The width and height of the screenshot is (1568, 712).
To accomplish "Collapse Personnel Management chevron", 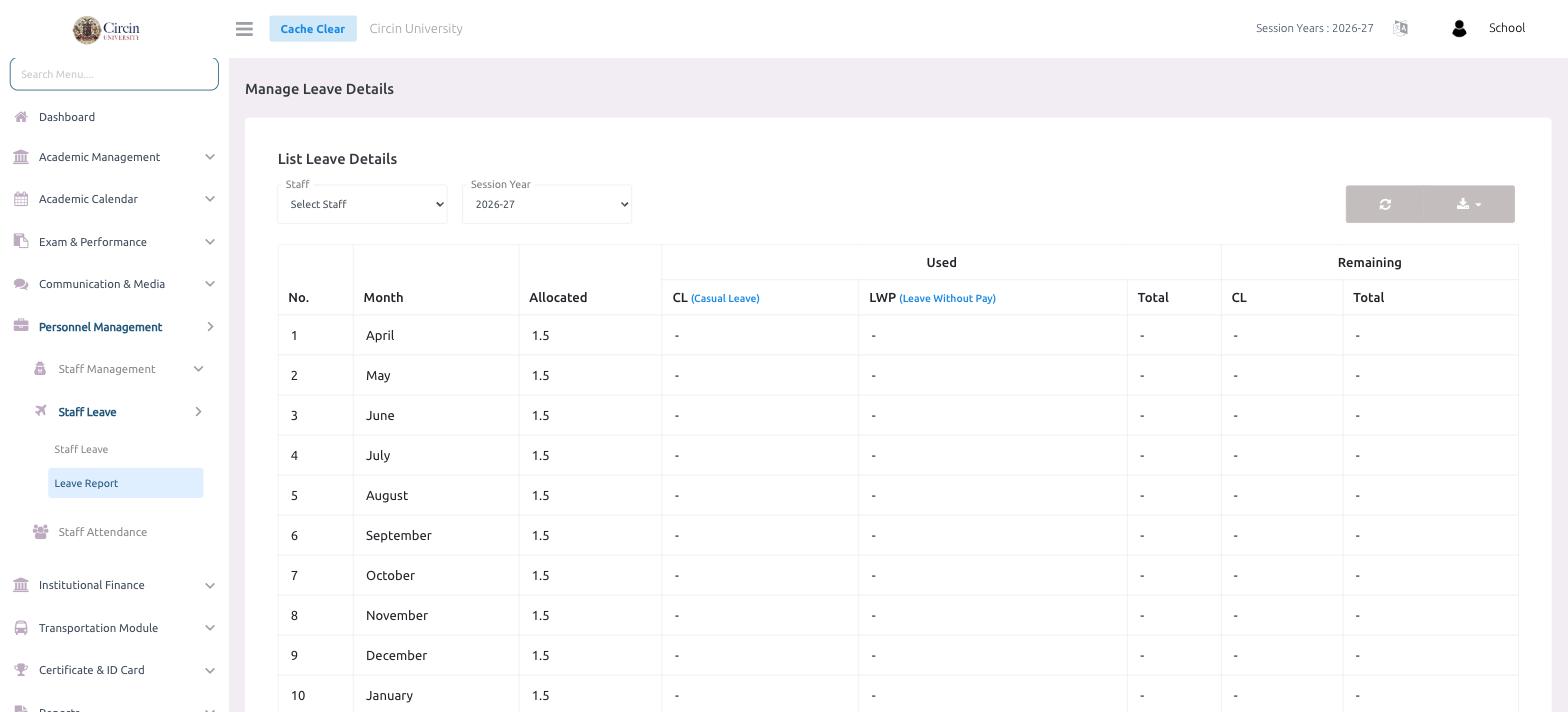I will [x=209, y=326].
